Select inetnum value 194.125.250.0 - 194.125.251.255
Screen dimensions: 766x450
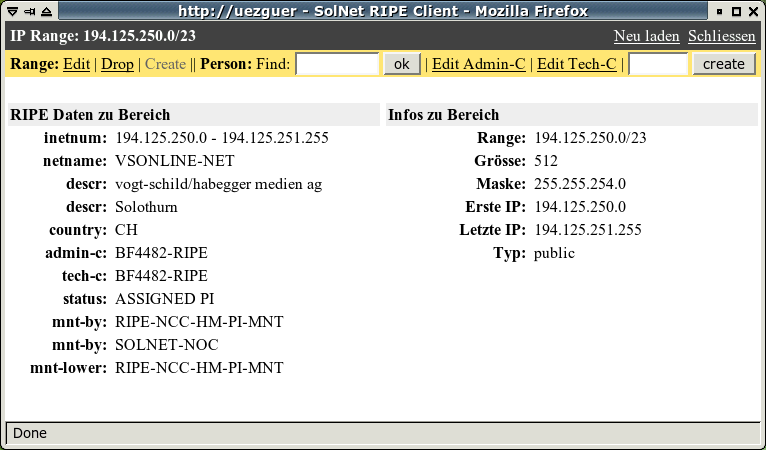(222, 138)
